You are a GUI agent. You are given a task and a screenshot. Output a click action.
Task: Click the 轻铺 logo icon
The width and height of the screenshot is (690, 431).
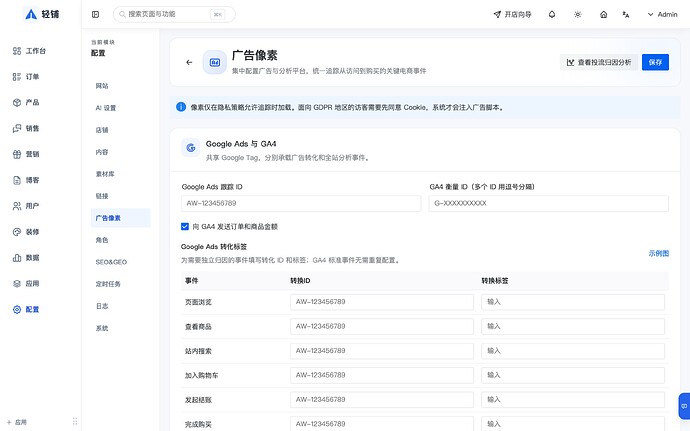(31, 15)
